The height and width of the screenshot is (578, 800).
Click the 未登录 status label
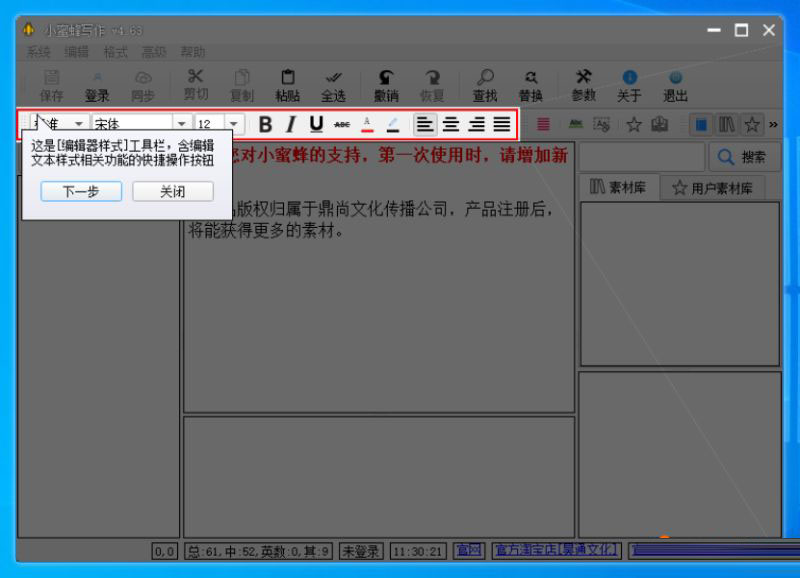click(x=361, y=551)
